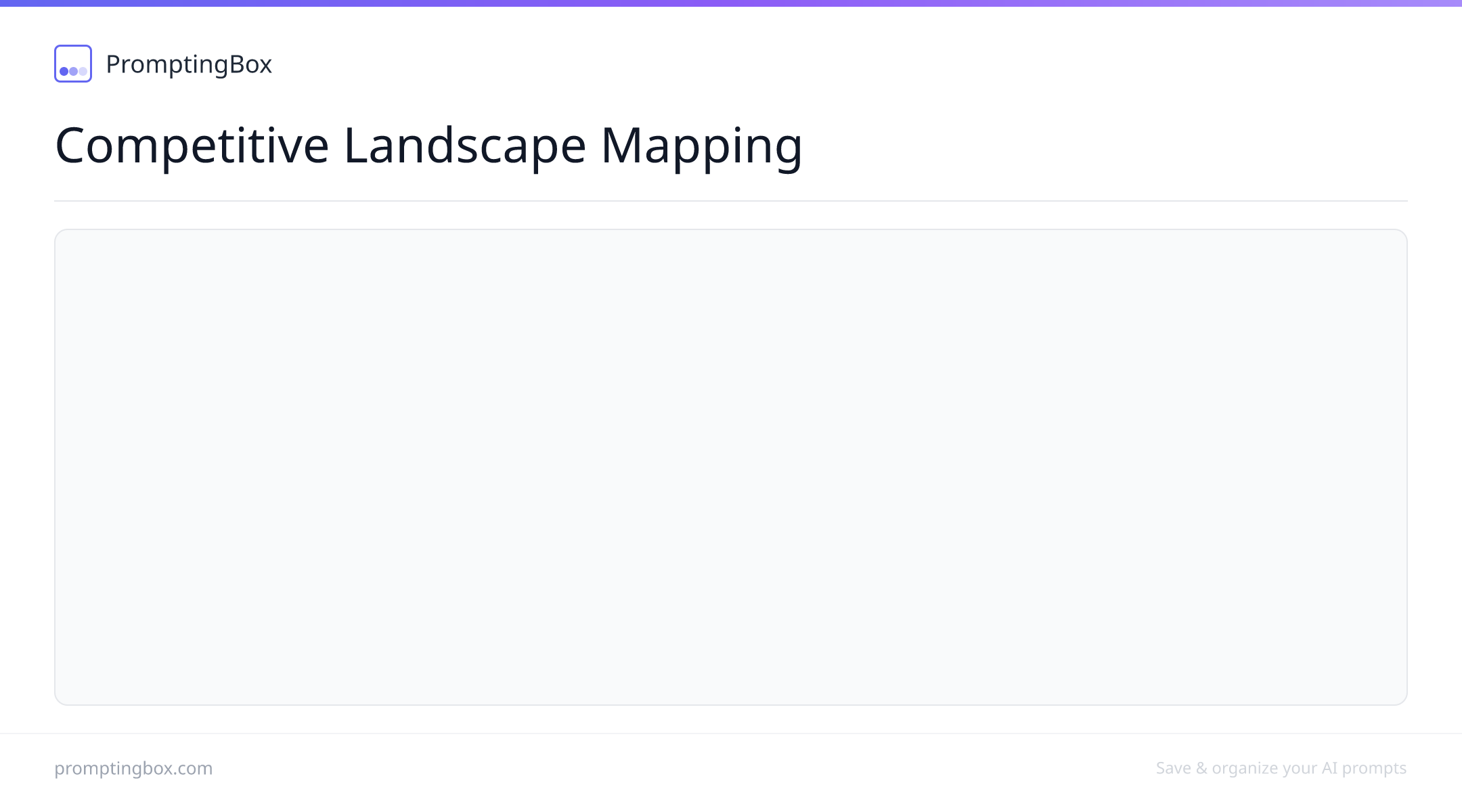This screenshot has width=1462, height=812.
Task: Click the darkest purple dot in logo
Action: (x=64, y=71)
